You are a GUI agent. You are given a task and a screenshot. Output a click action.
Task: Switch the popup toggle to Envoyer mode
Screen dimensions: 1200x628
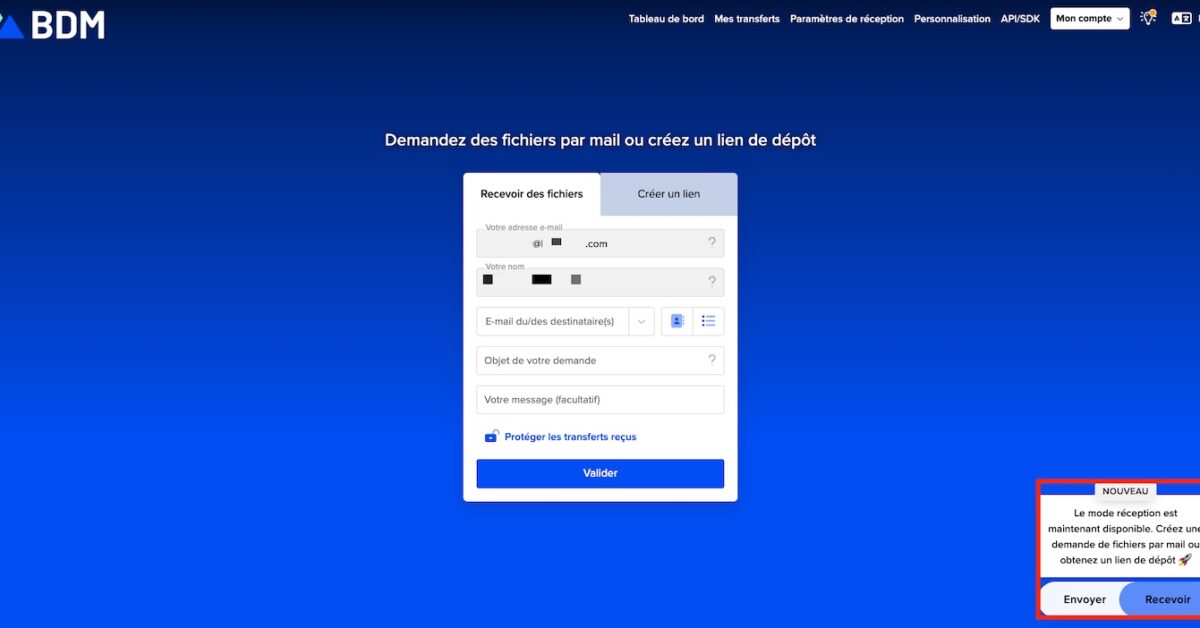pos(1085,599)
